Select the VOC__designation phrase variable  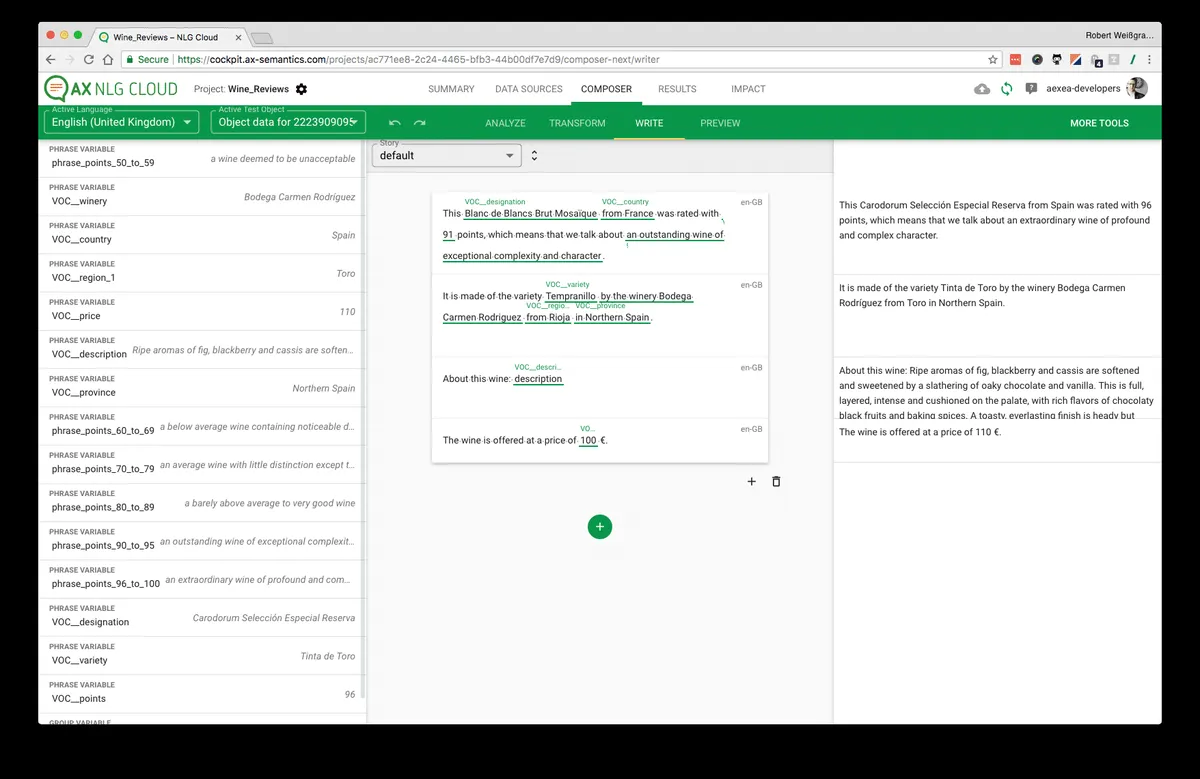202,618
